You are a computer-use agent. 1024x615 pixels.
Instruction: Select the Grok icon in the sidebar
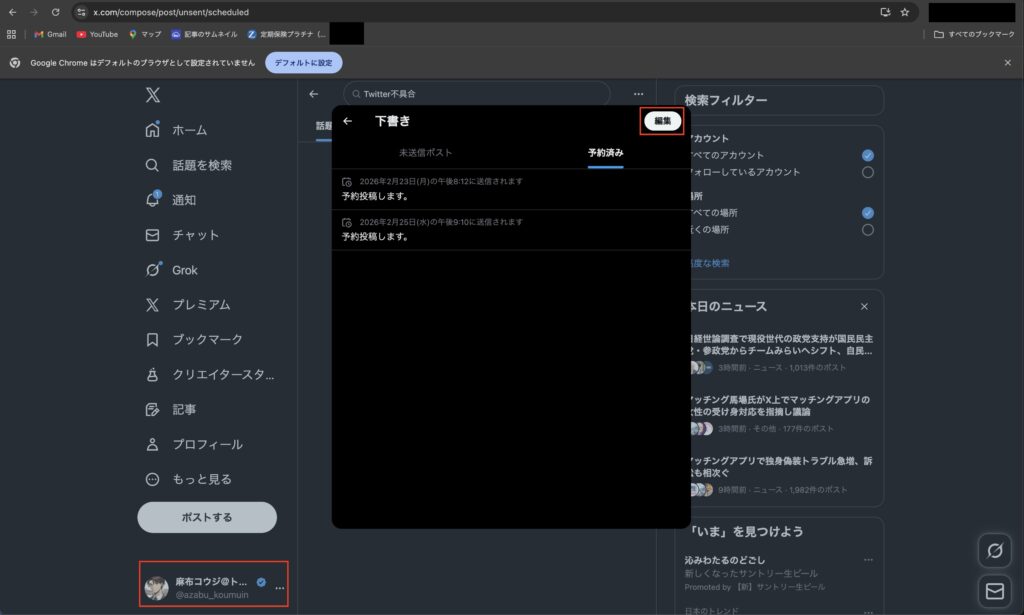151,270
